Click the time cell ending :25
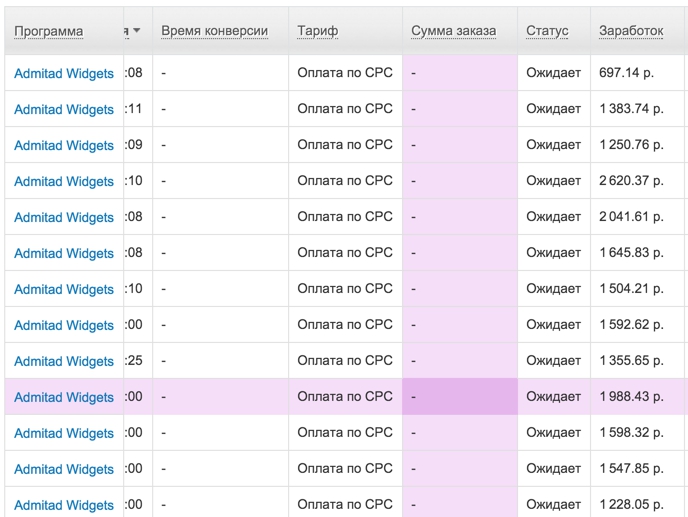 pos(138,361)
